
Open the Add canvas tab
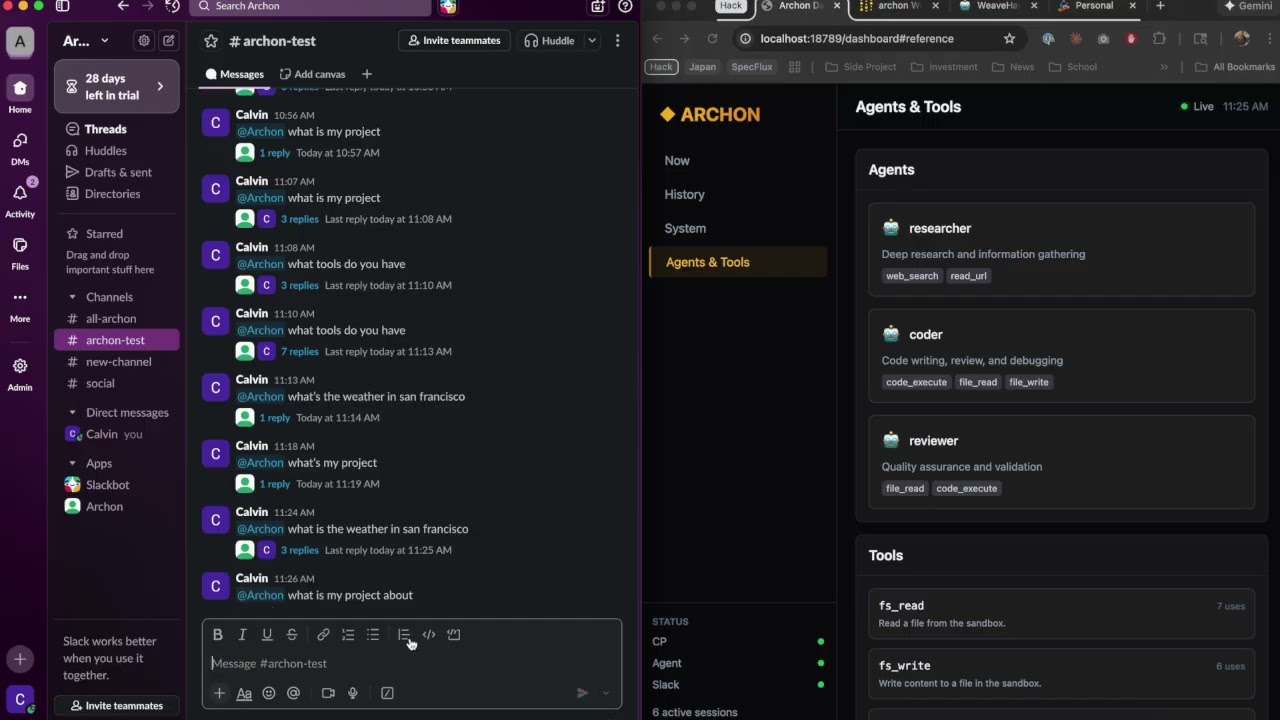coord(312,74)
